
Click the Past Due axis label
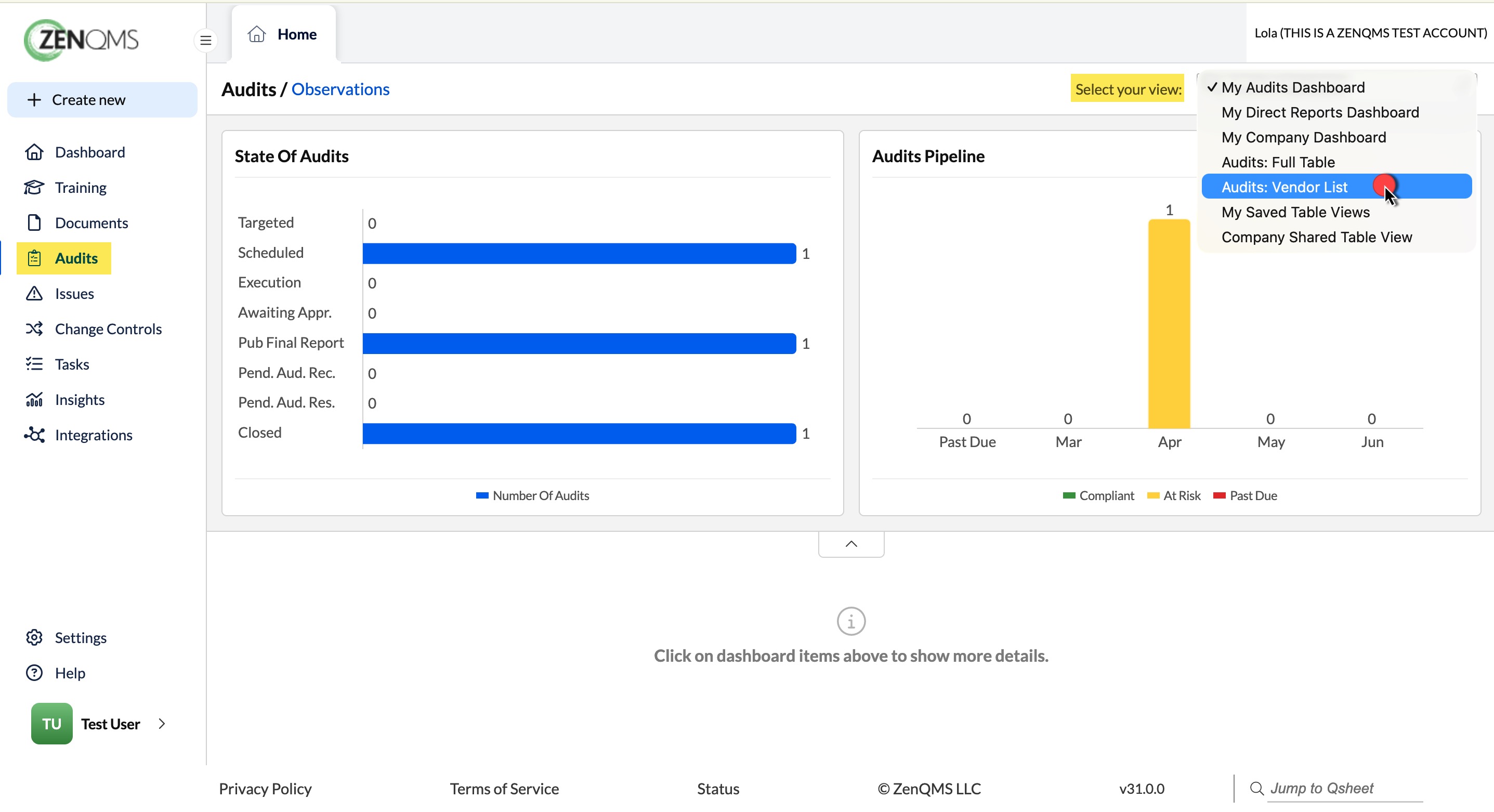[967, 442]
